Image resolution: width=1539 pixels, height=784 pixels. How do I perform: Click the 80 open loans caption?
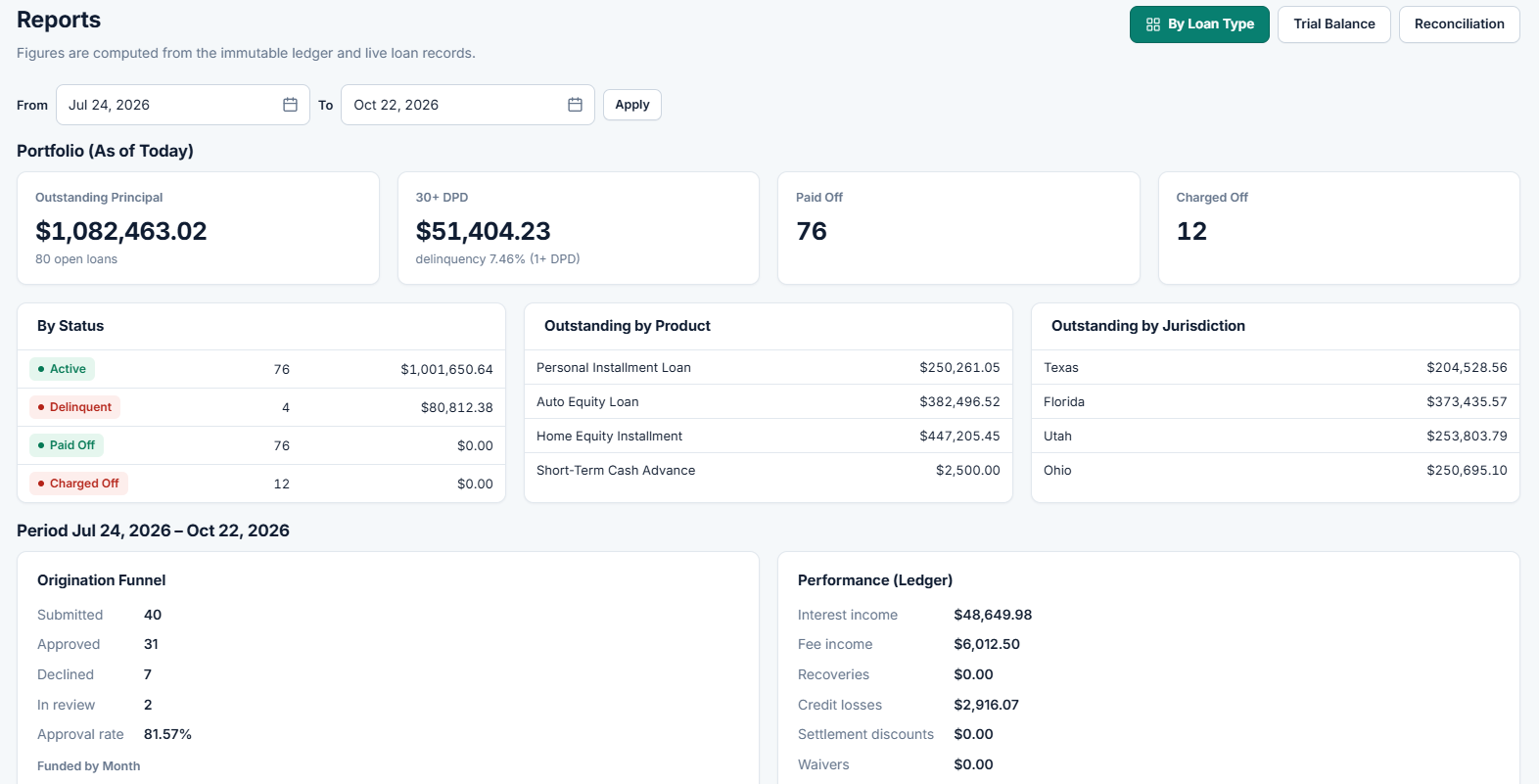pyautogui.click(x=76, y=259)
